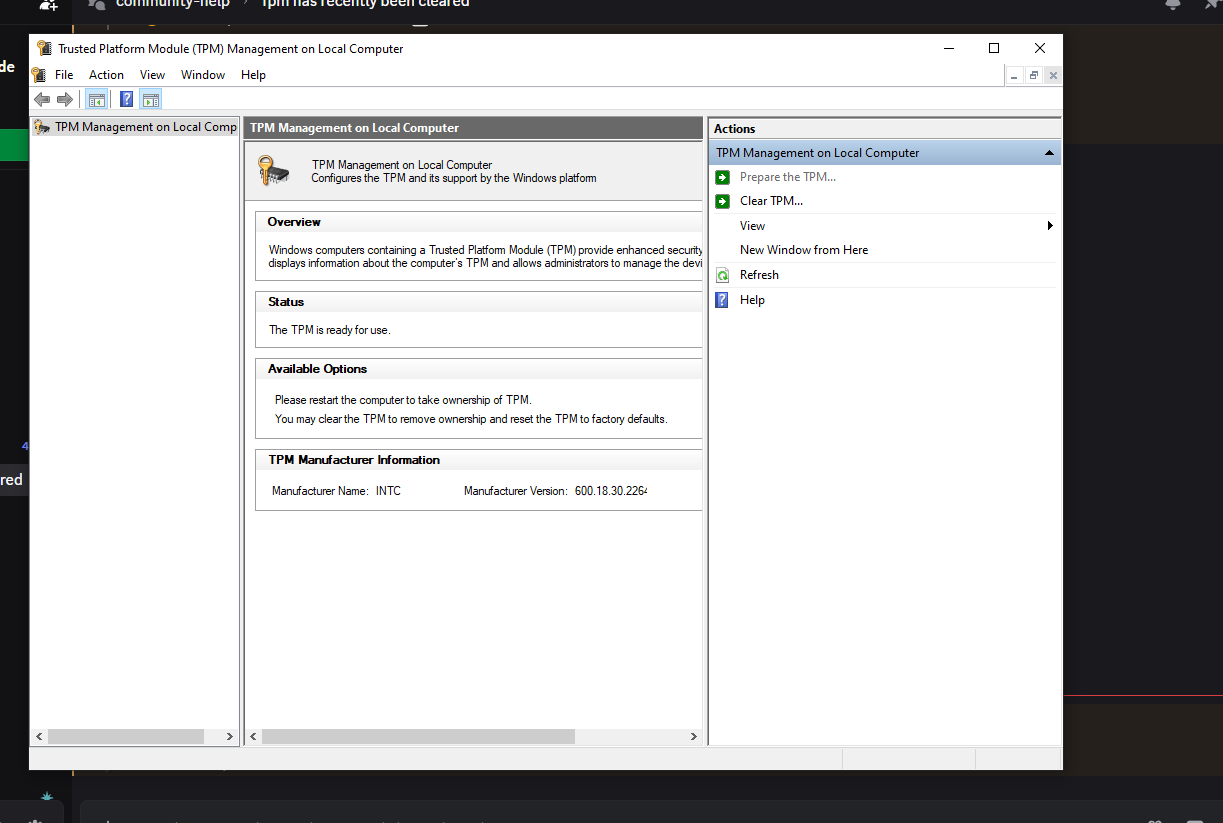This screenshot has height=823, width=1223.
Task: Click the green arrow icon beside Clear TPM
Action: coord(723,201)
